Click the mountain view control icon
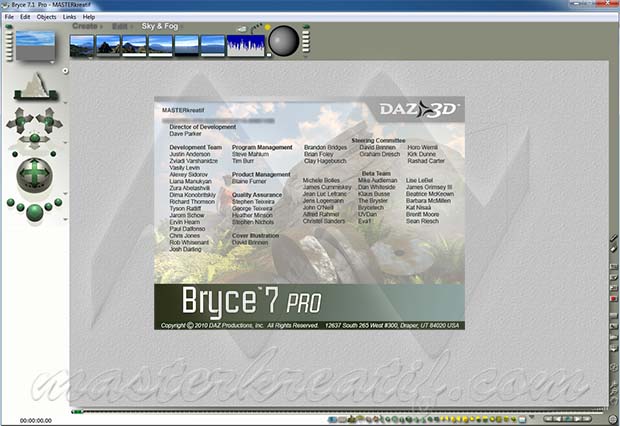The width and height of the screenshot is (620, 426). point(36,86)
